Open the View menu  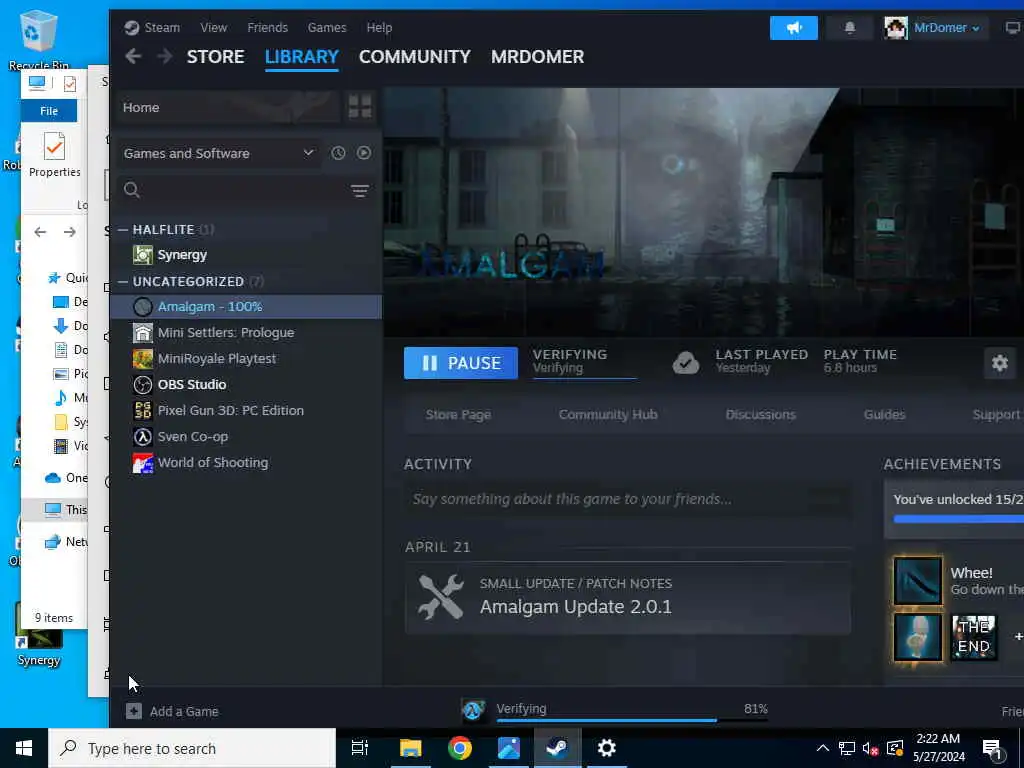214,27
